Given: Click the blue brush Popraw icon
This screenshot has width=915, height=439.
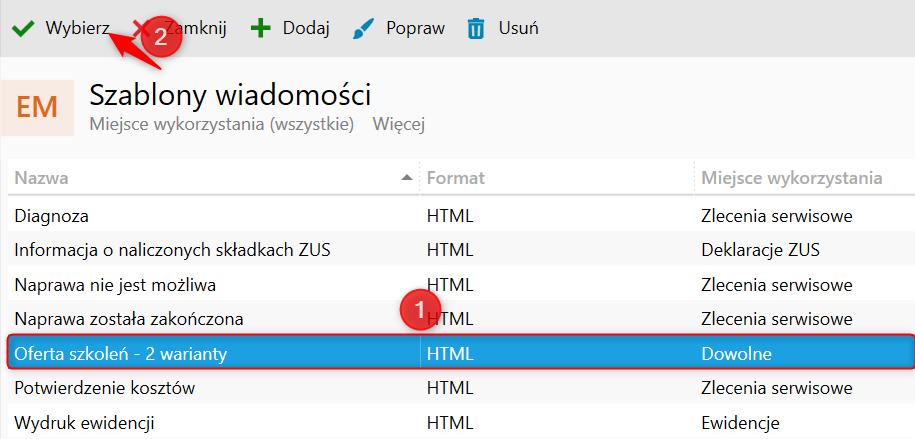Looking at the screenshot, I should pyautogui.click(x=364, y=29).
